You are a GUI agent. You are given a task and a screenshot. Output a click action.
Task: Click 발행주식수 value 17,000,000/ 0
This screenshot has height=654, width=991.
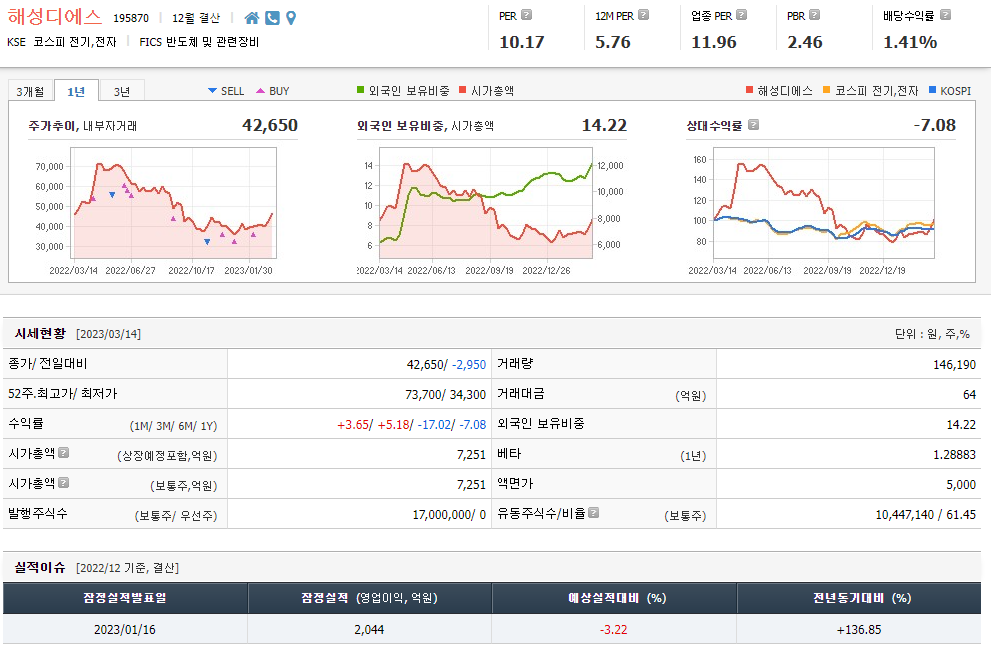(449, 515)
